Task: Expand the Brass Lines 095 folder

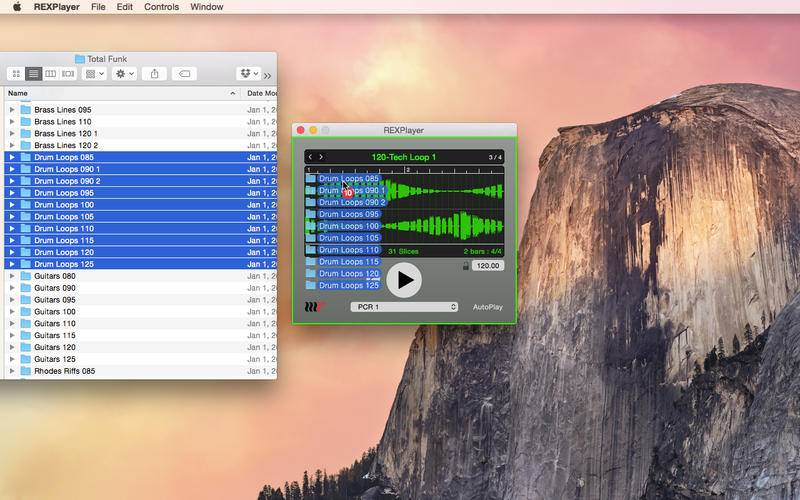Action: point(12,110)
